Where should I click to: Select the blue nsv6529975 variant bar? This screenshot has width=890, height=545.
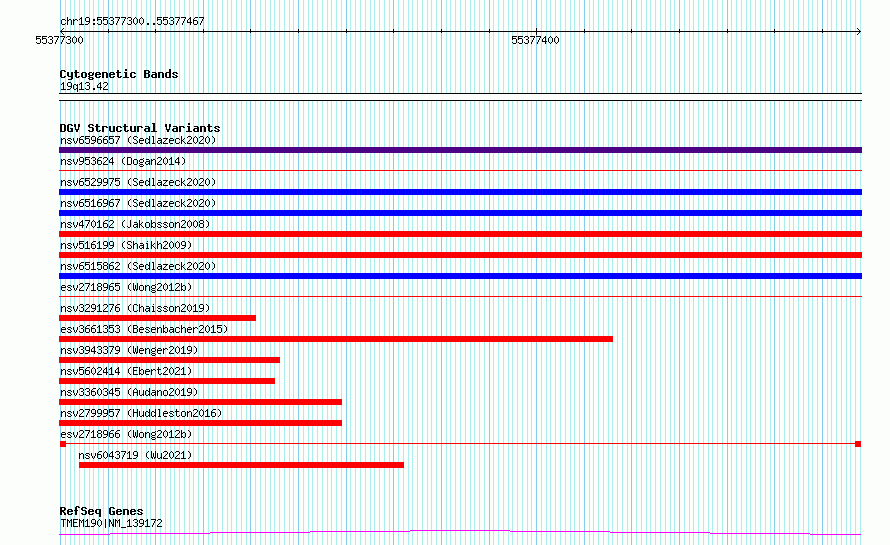coord(460,192)
